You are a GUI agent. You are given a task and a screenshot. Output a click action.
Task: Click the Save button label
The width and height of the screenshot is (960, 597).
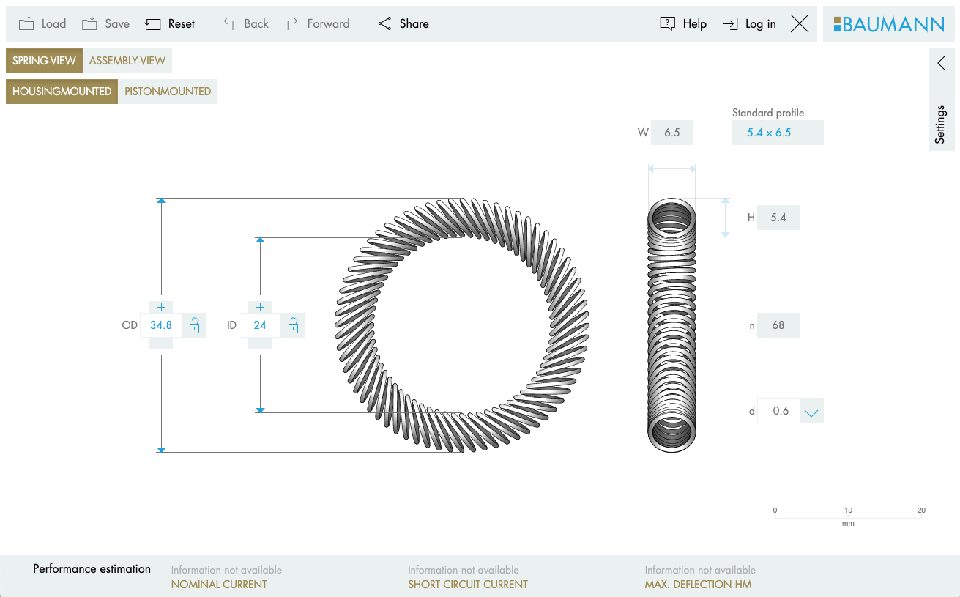coord(117,24)
